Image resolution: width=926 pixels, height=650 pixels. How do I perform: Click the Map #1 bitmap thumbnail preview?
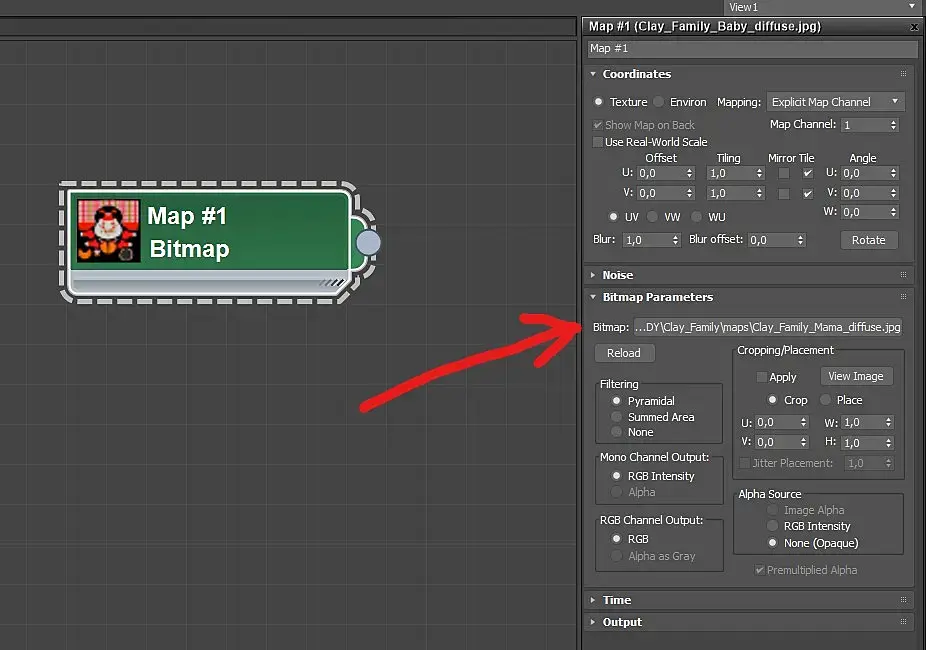pyautogui.click(x=109, y=230)
